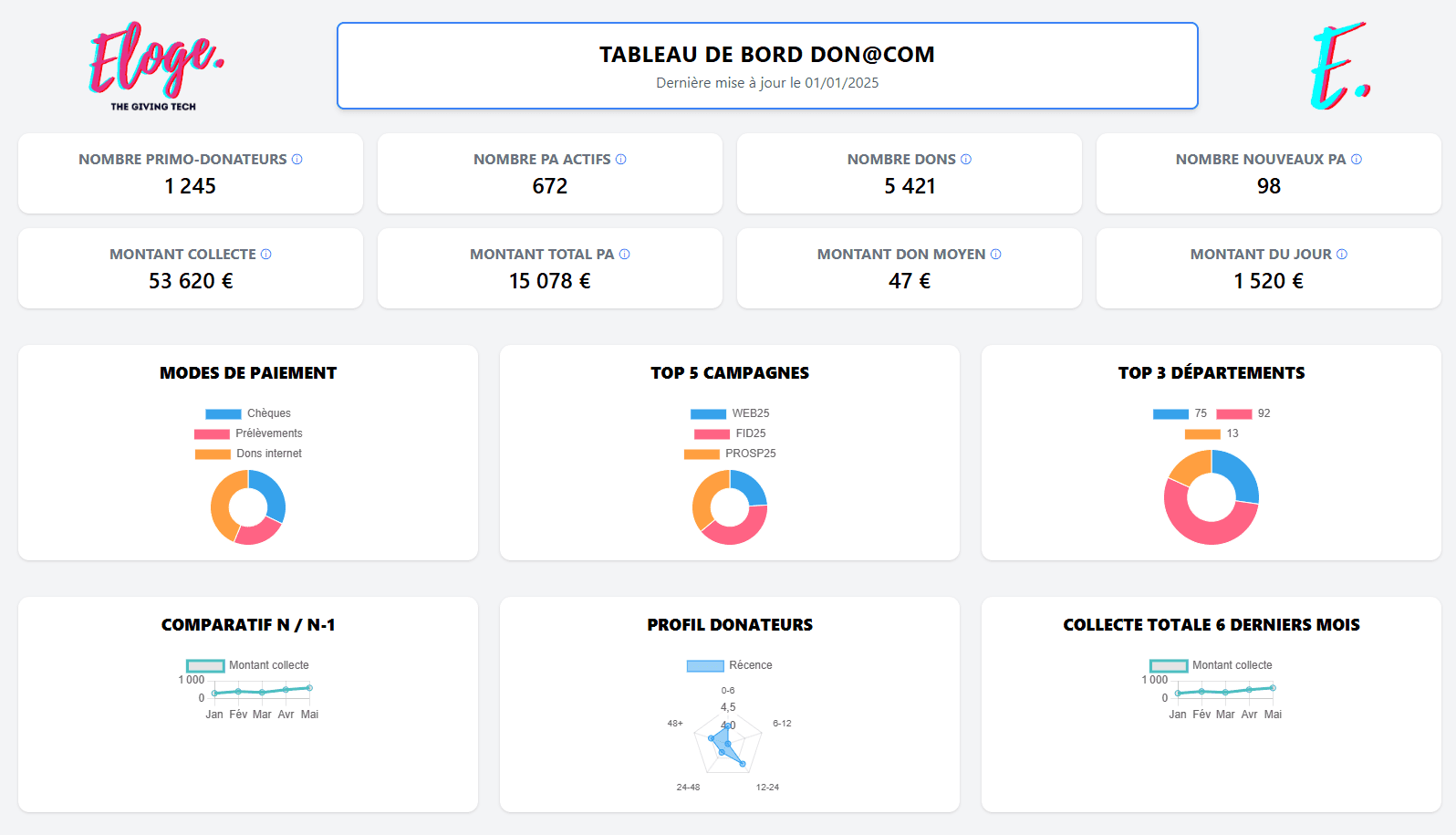
Task: Click the Tableau de Bord DON@COM title
Action: point(766,55)
